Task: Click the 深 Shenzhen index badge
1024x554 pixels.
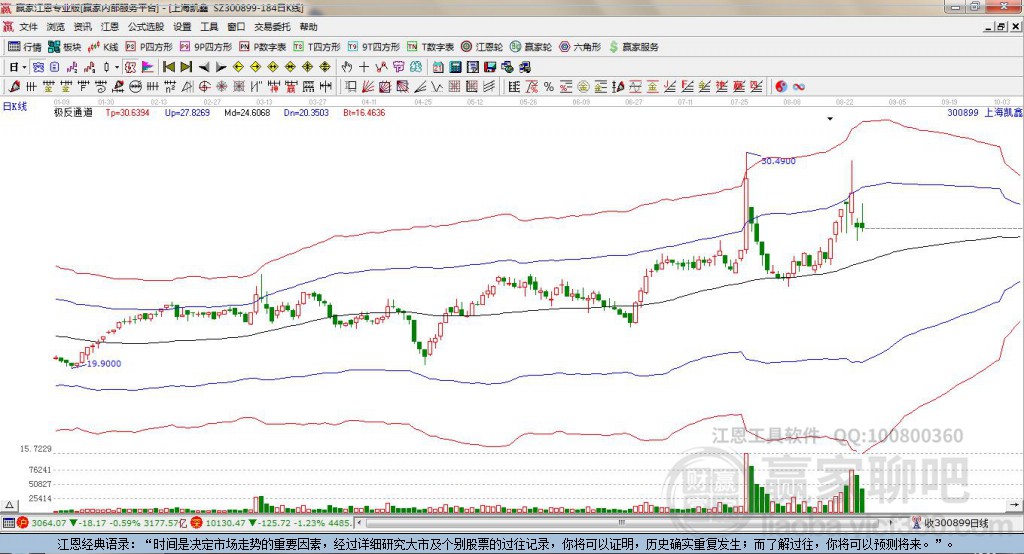Action: coord(197,523)
